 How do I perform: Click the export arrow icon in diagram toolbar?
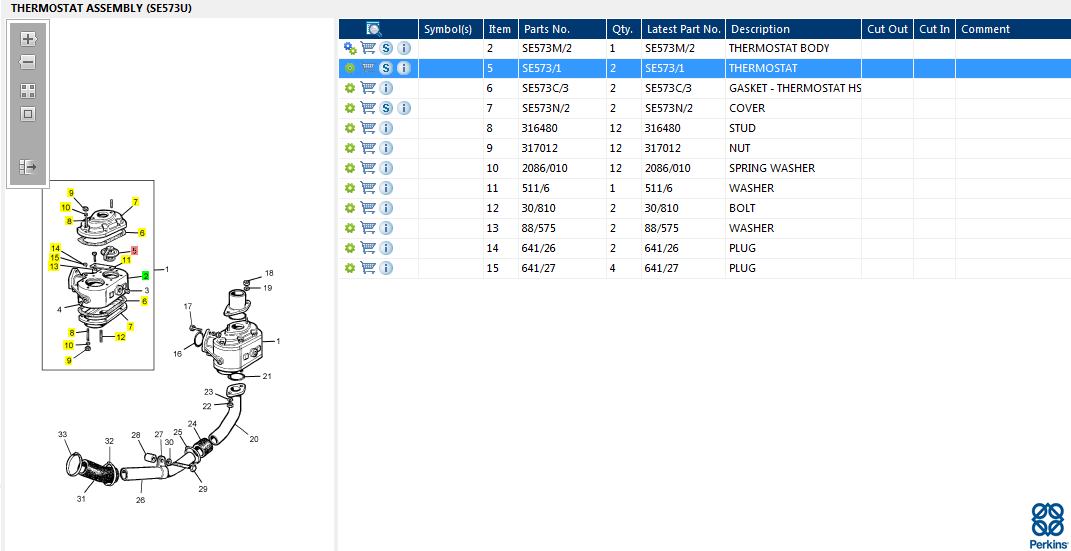coord(28,167)
